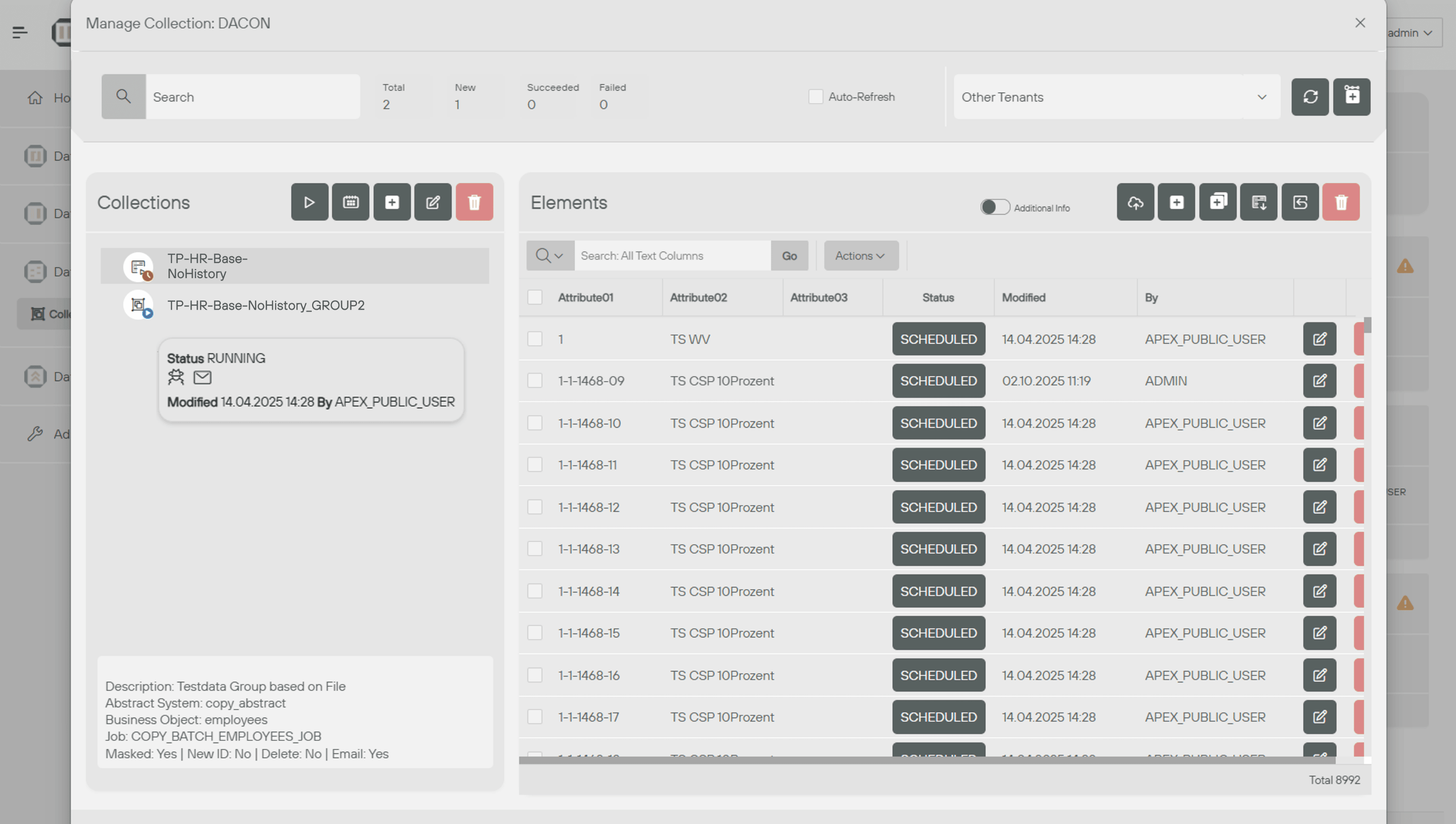
Task: Run the selected collection with the play icon
Action: tap(309, 202)
